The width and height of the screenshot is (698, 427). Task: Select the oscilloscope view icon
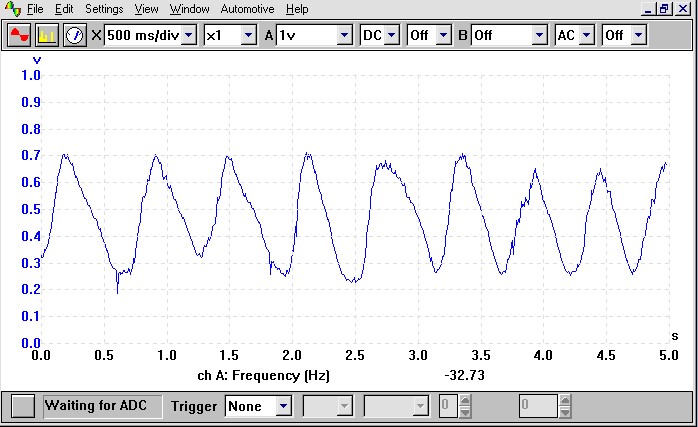point(19,35)
